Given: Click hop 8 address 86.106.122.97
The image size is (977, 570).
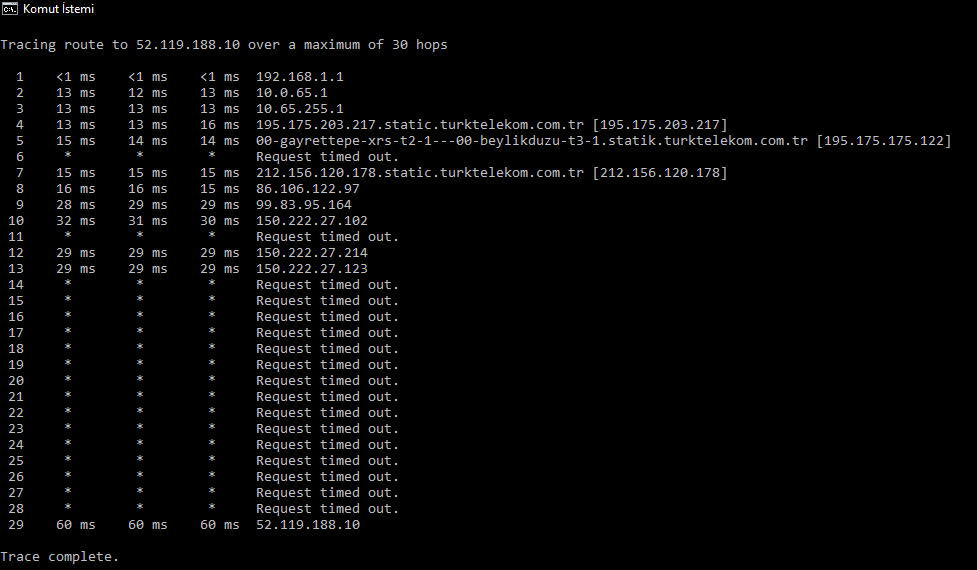Looking at the screenshot, I should coord(308,189).
